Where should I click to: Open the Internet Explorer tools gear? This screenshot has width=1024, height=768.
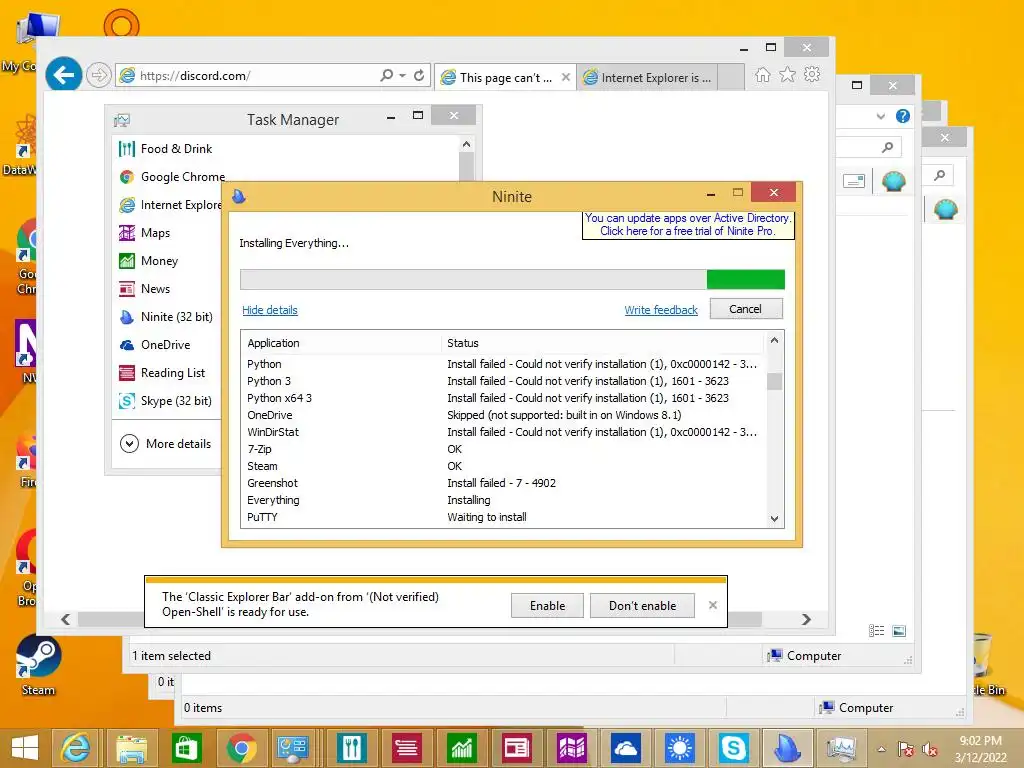812,74
